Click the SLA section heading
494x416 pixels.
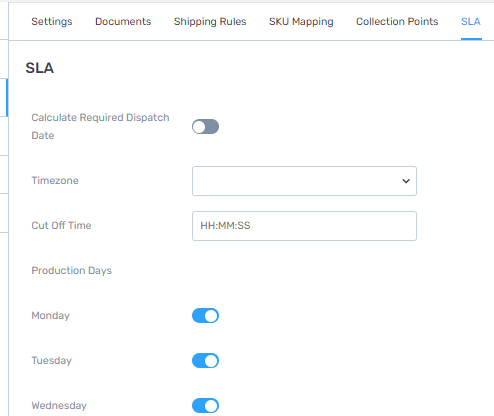[x=40, y=68]
